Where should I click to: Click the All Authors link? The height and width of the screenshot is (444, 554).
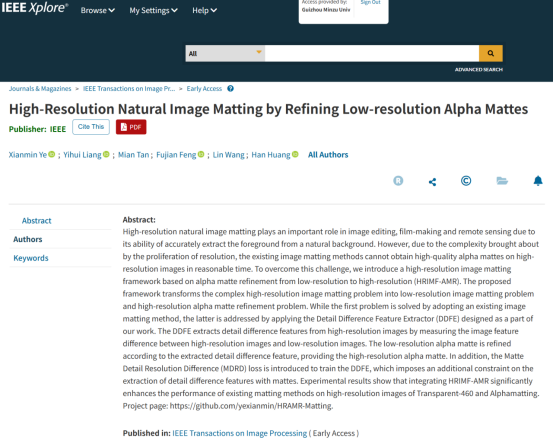[x=328, y=155]
